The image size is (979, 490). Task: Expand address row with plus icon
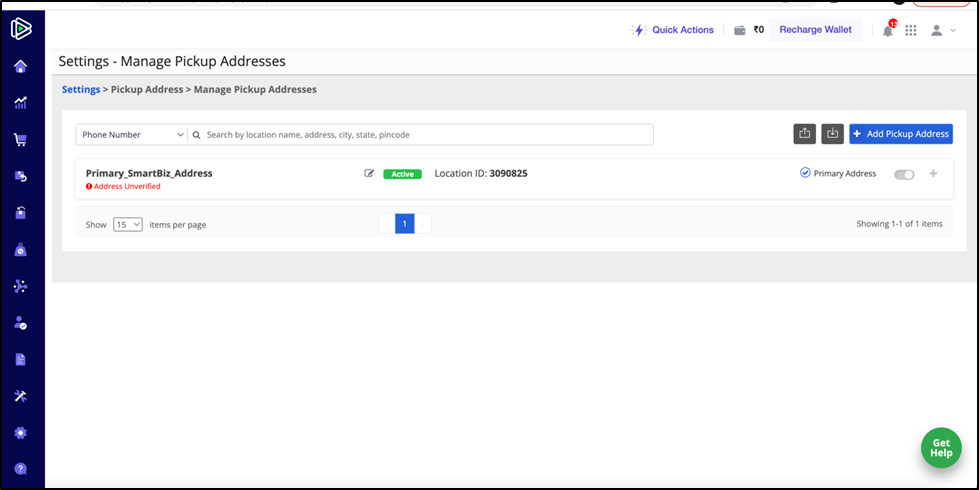tap(933, 174)
